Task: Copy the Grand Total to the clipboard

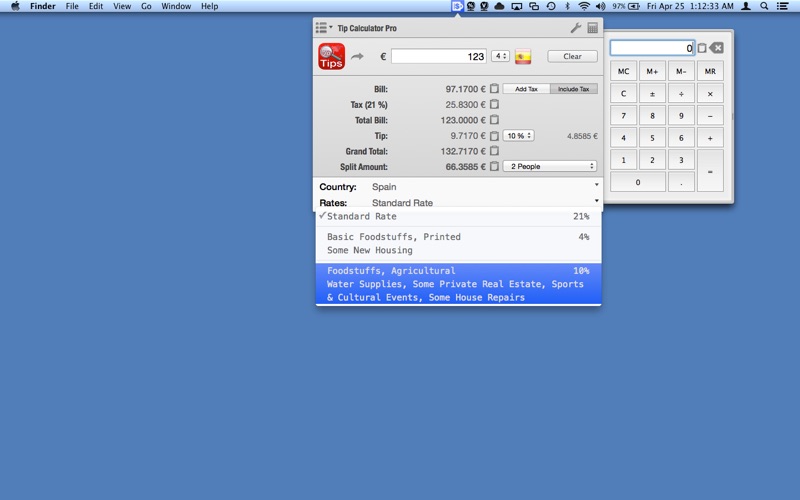Action: click(x=494, y=151)
